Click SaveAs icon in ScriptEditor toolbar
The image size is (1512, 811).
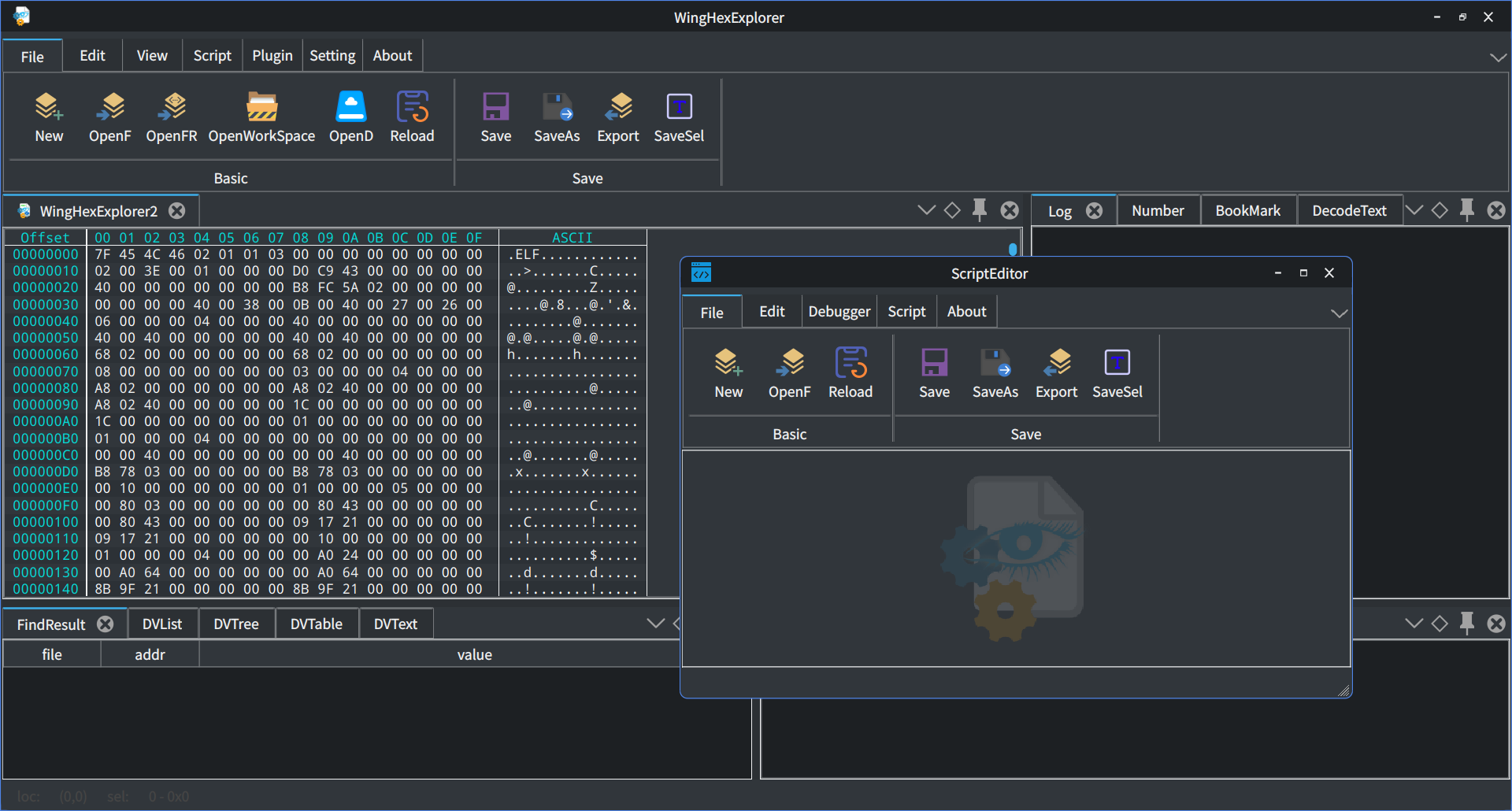[995, 363]
